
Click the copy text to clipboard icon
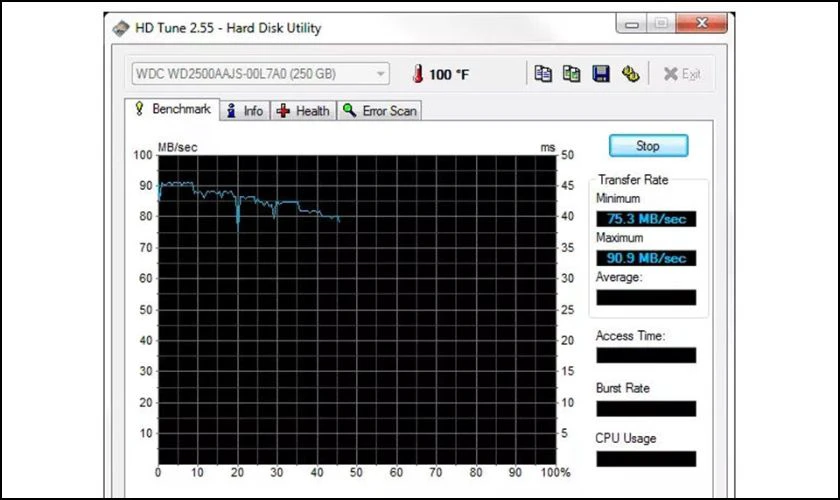pos(543,73)
